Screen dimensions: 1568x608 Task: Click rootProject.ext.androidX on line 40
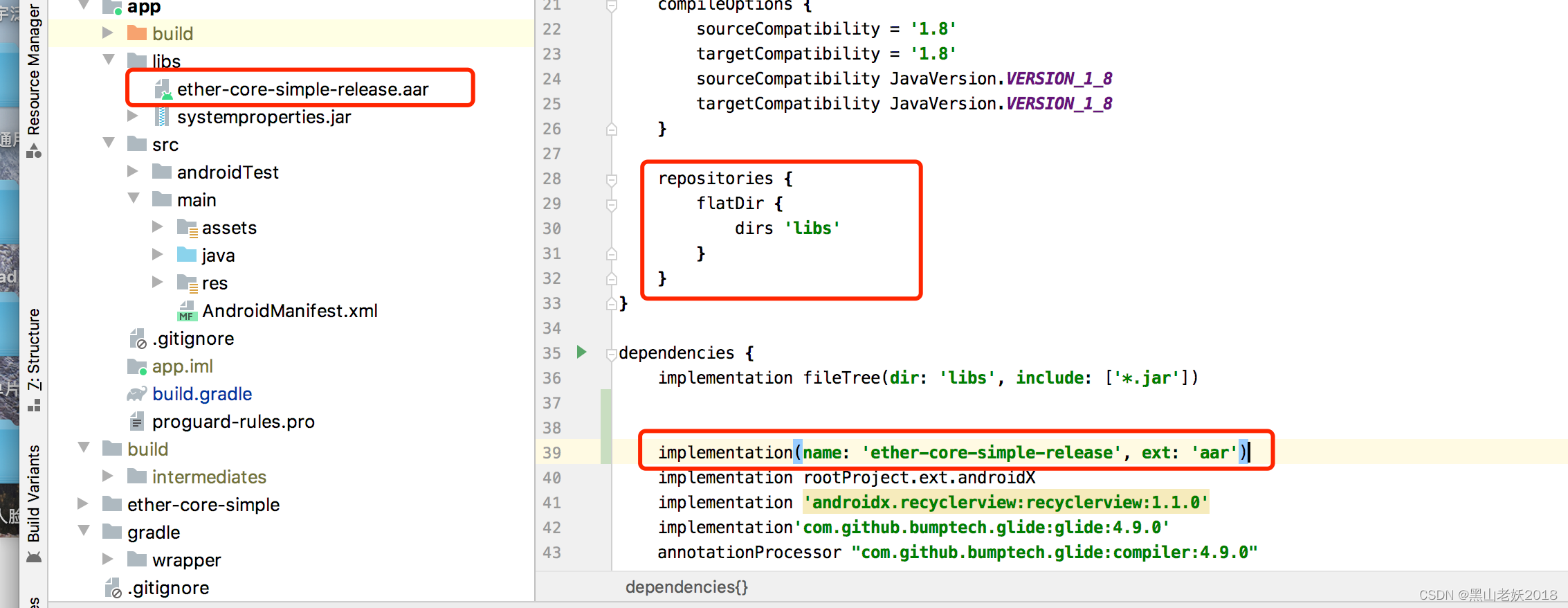point(919,477)
